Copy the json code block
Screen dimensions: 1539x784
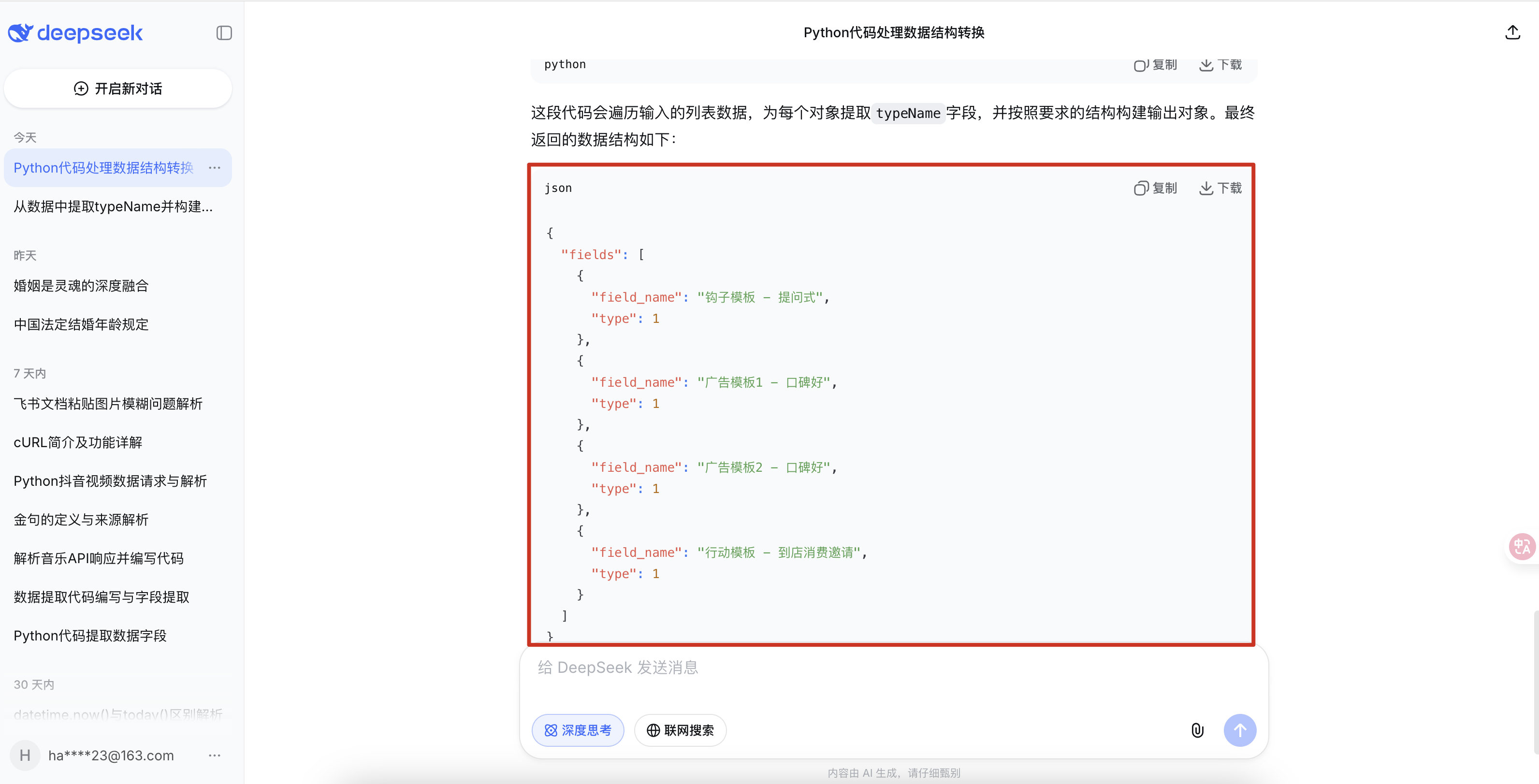tap(1155, 188)
